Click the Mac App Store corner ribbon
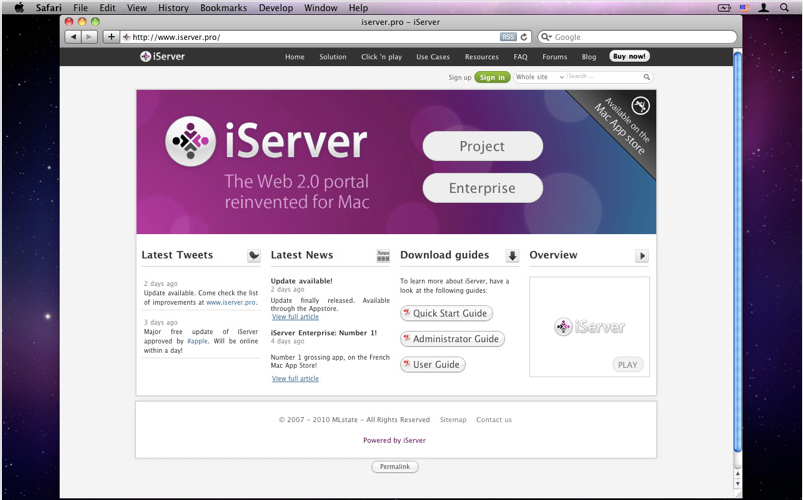The image size is (803, 500). (x=622, y=126)
